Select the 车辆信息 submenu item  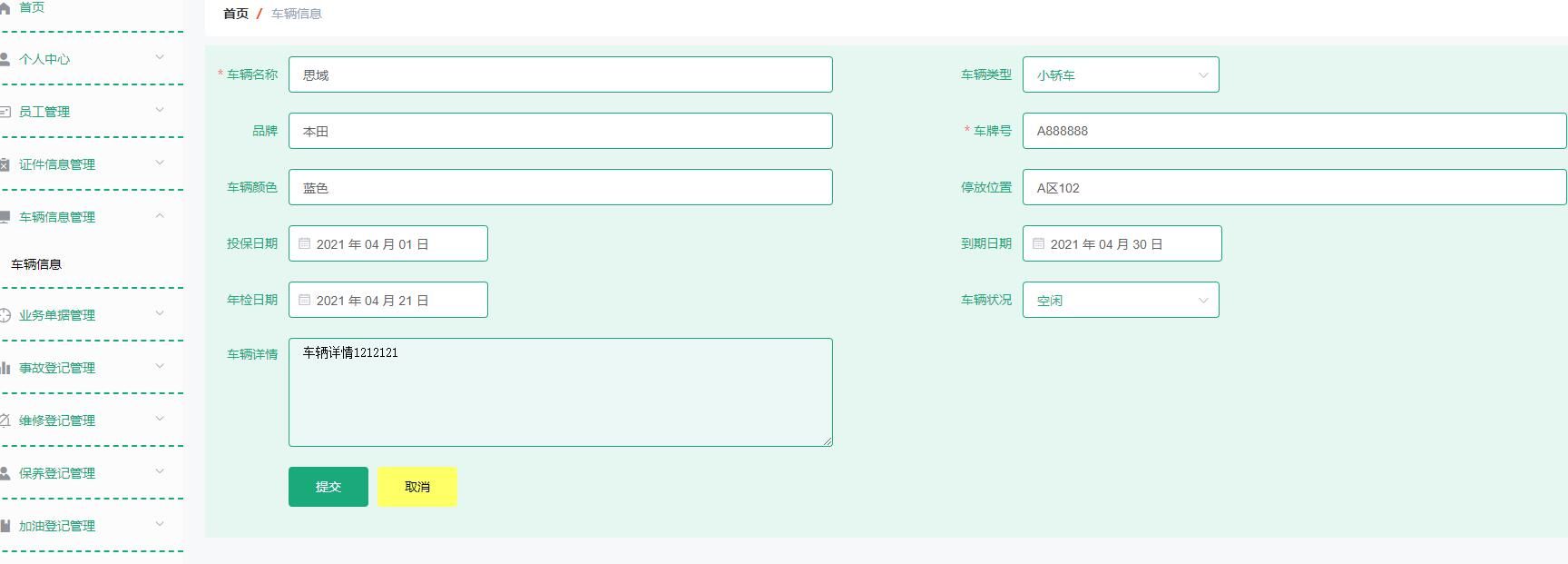point(36,264)
